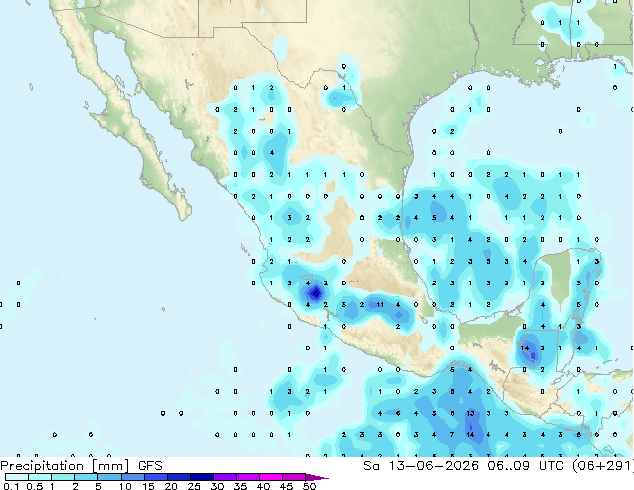Click the legend swatch for 40–45 mm
Viewport: 634px width, 490px height.
point(271,477)
